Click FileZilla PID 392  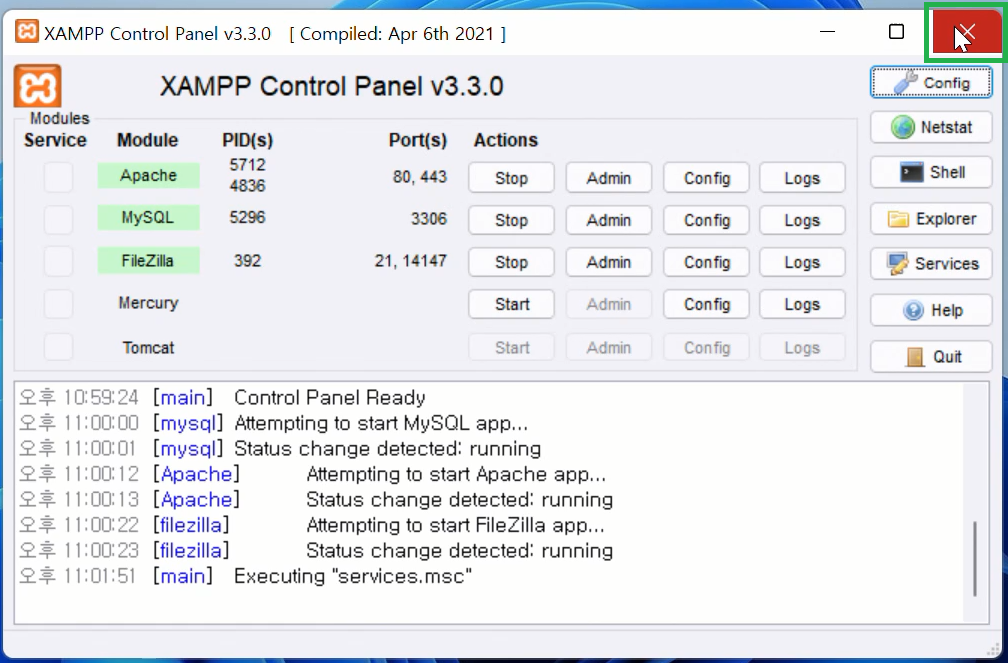pos(248,260)
